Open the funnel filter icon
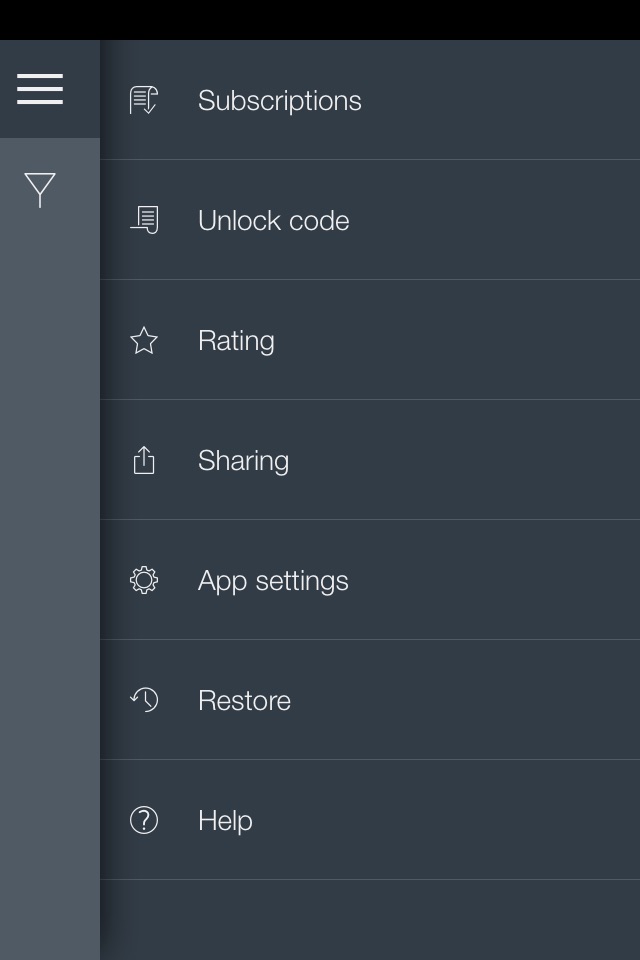 [40, 190]
